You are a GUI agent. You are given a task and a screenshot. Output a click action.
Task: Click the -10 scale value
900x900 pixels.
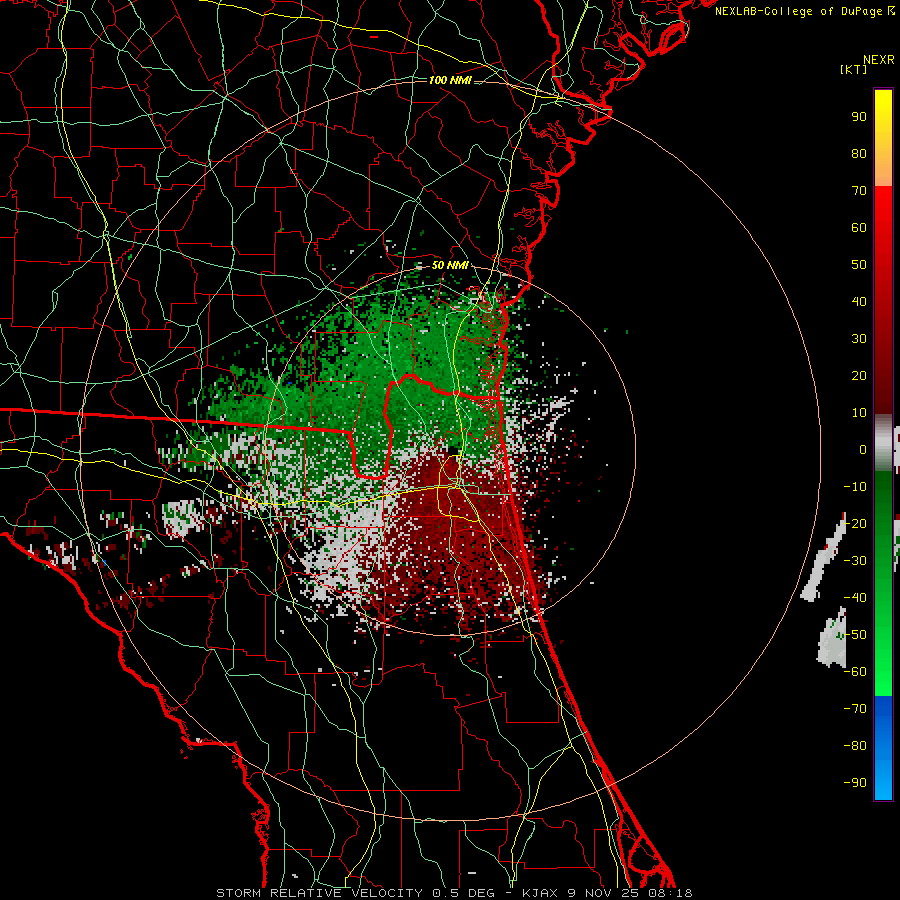pyautogui.click(x=855, y=487)
